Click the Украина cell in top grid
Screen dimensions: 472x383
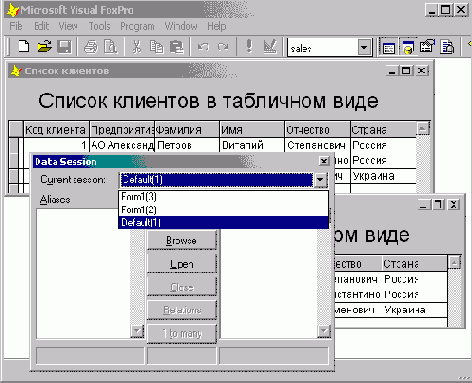click(383, 176)
